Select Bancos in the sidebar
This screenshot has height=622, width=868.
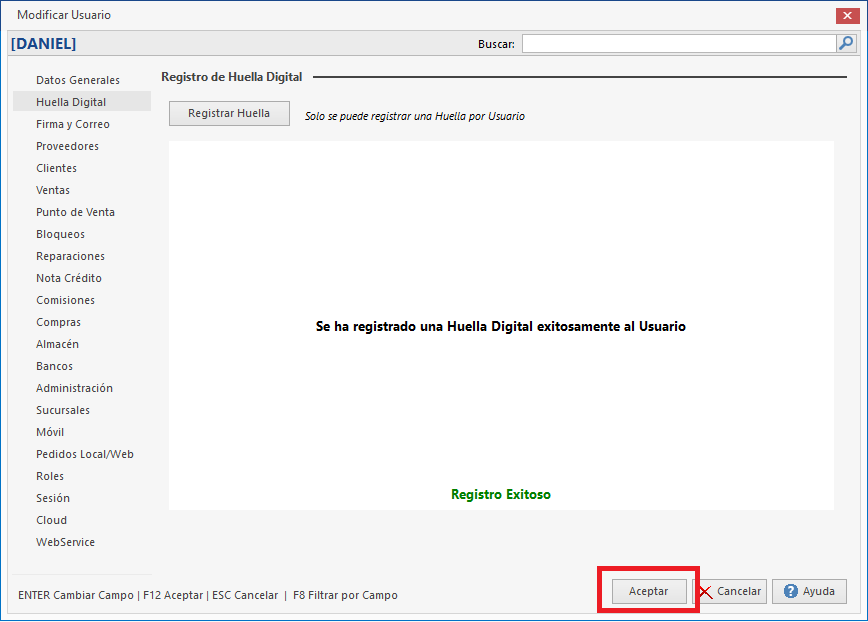[54, 366]
